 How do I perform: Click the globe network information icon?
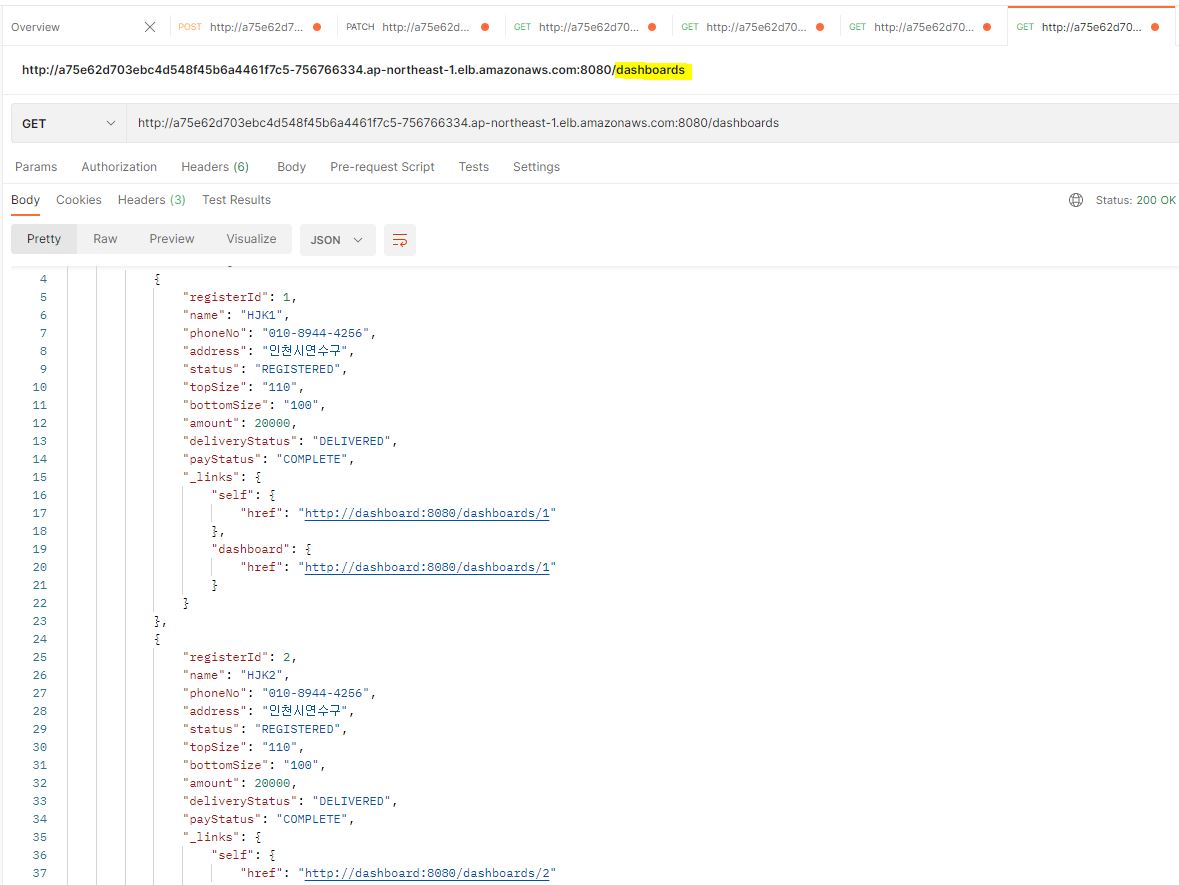click(x=1075, y=199)
